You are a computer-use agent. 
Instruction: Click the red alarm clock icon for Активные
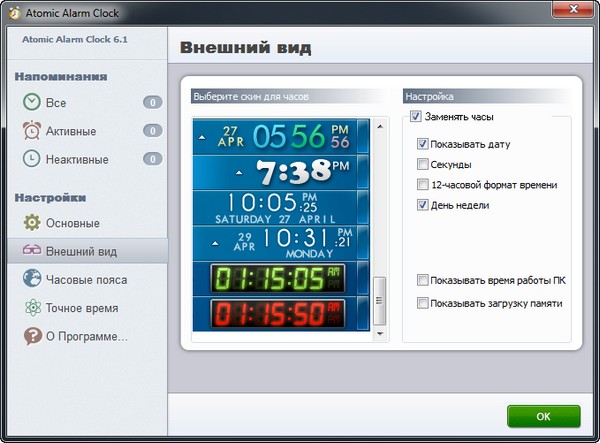click(32, 130)
